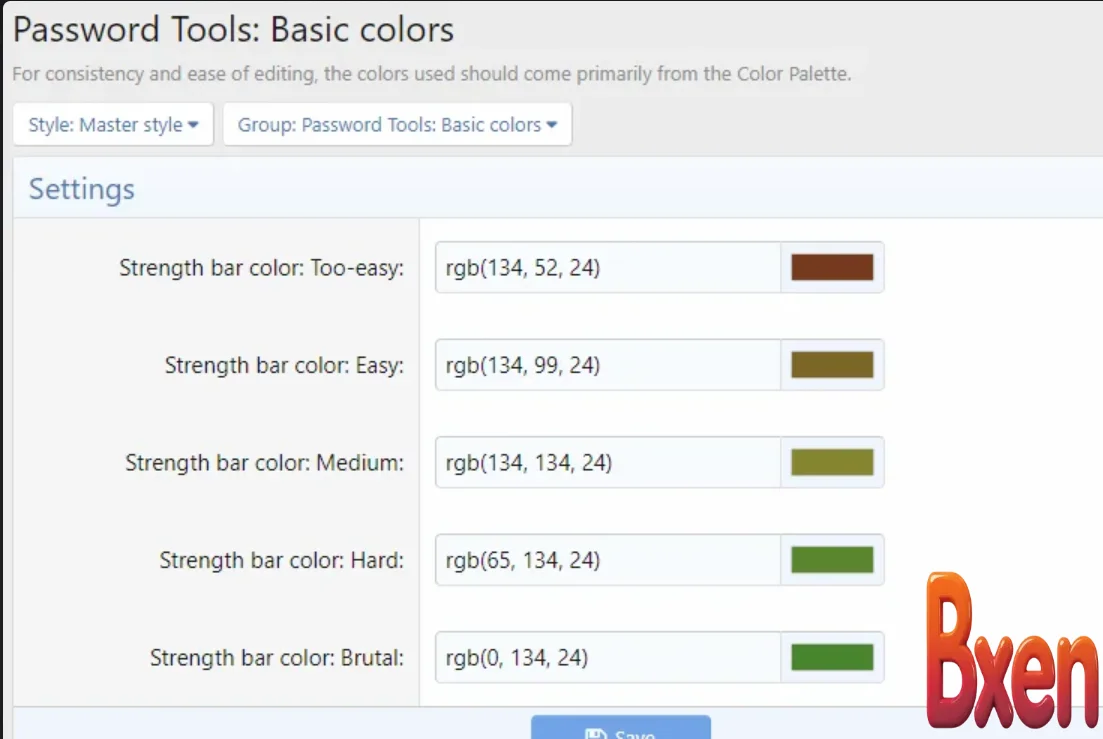Click the Too-easy rgb(134, 52, 24) field
This screenshot has height=739, width=1103.
[x=607, y=267]
